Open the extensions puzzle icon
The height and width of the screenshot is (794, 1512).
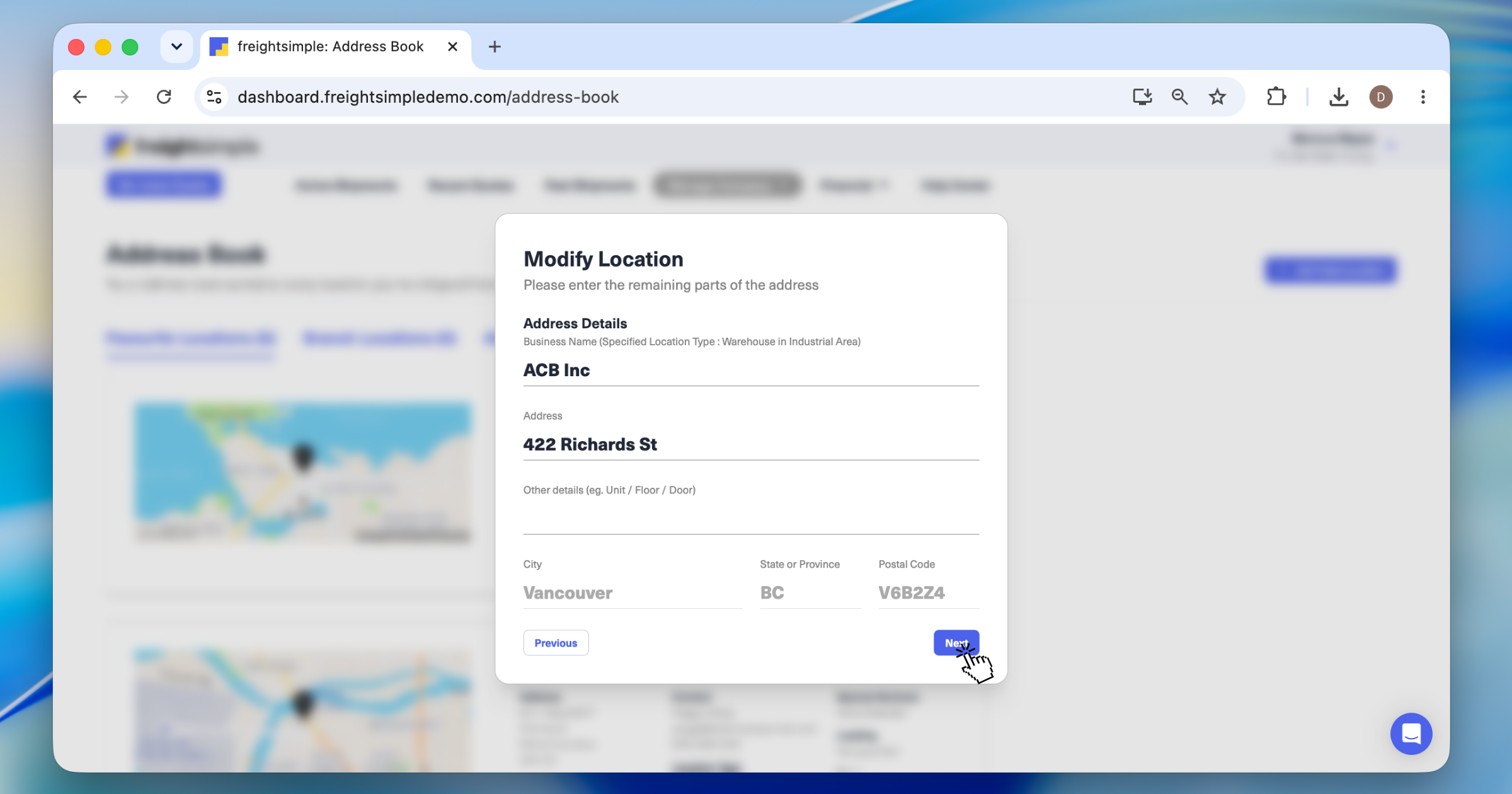[1276, 97]
